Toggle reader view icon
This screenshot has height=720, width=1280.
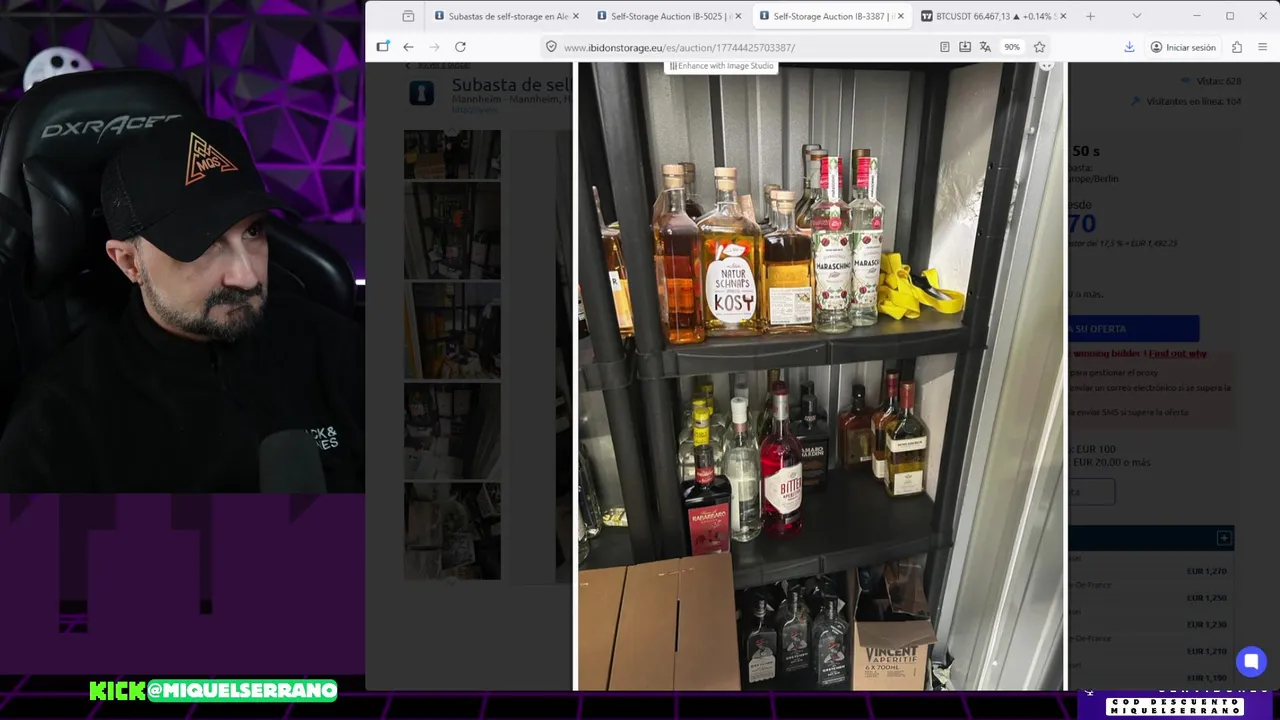coord(944,47)
